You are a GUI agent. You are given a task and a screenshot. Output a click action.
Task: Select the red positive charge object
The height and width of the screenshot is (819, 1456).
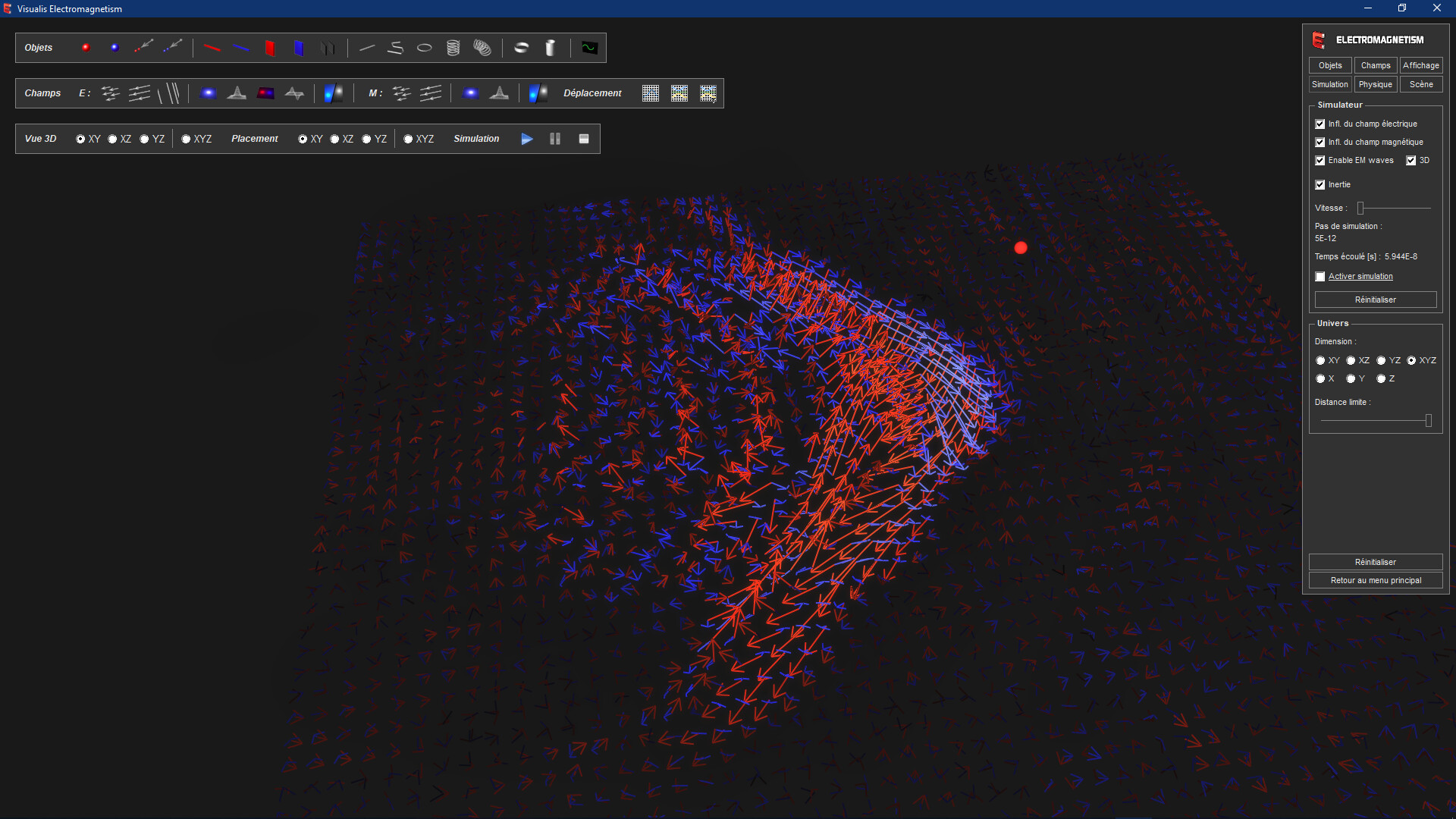pos(86,47)
